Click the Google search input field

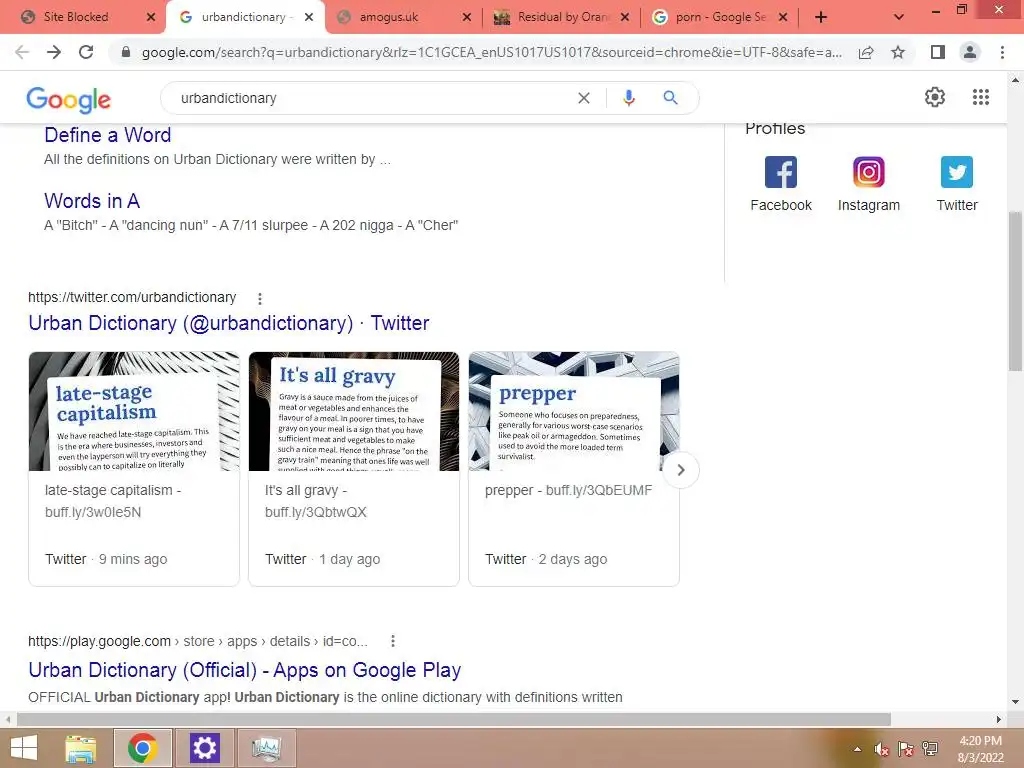point(372,98)
